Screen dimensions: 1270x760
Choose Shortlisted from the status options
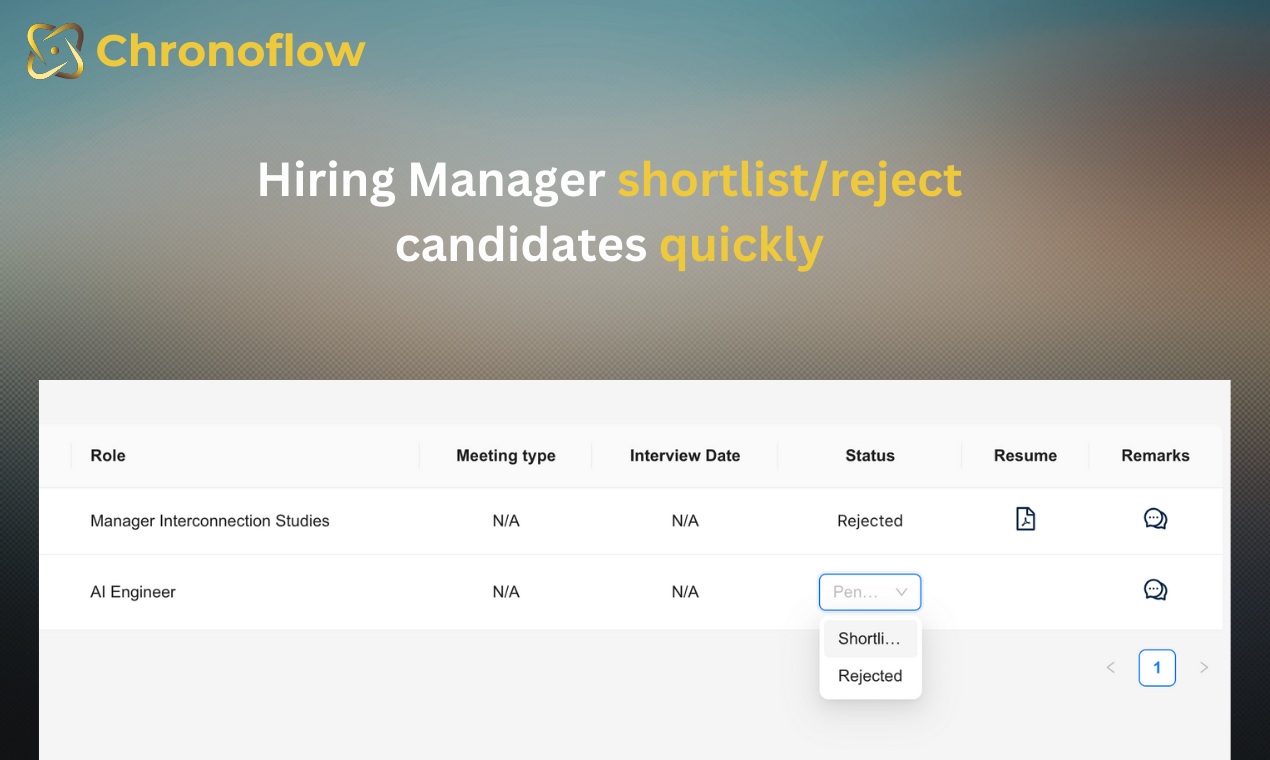[870, 638]
